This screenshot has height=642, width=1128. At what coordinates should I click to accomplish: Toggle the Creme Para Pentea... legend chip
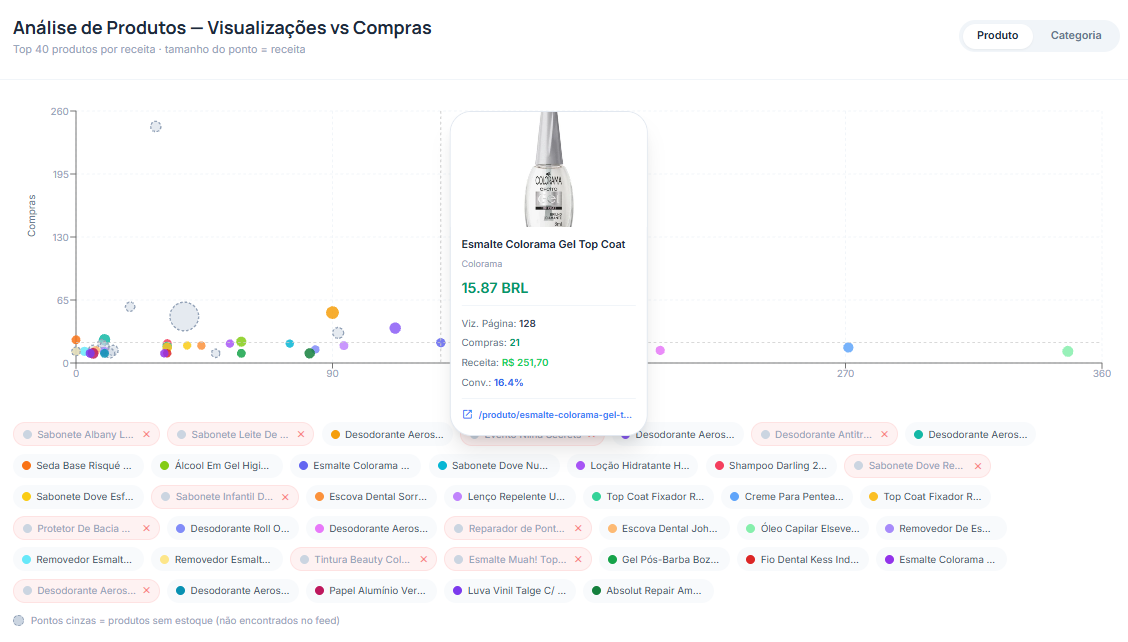787,497
